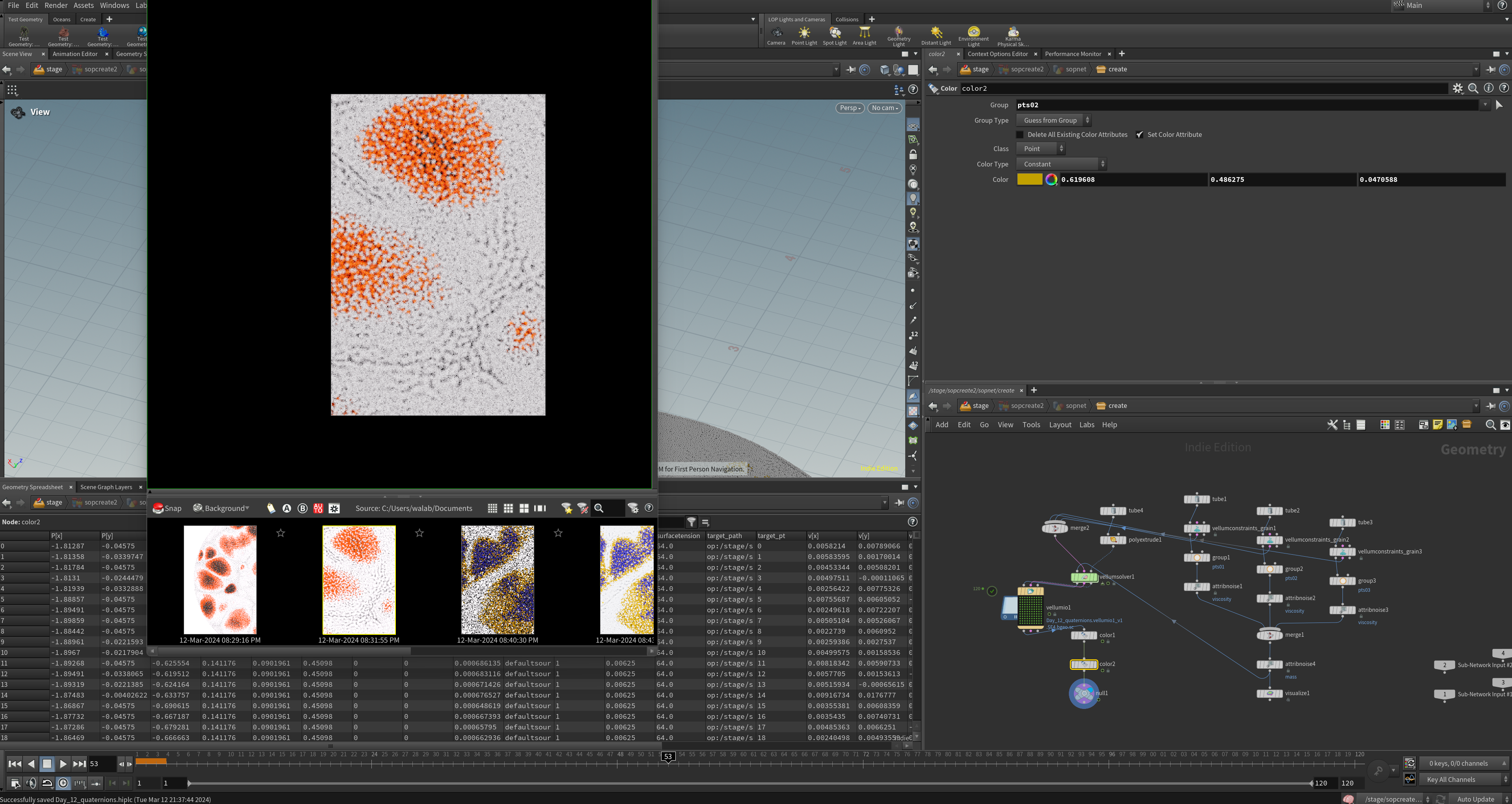Click the sopcreate2 path button in the network editor
1512x804 pixels.
tap(1021, 406)
